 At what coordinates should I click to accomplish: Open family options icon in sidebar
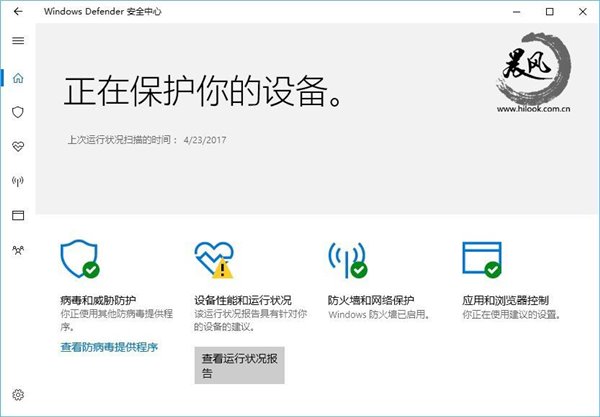18,250
